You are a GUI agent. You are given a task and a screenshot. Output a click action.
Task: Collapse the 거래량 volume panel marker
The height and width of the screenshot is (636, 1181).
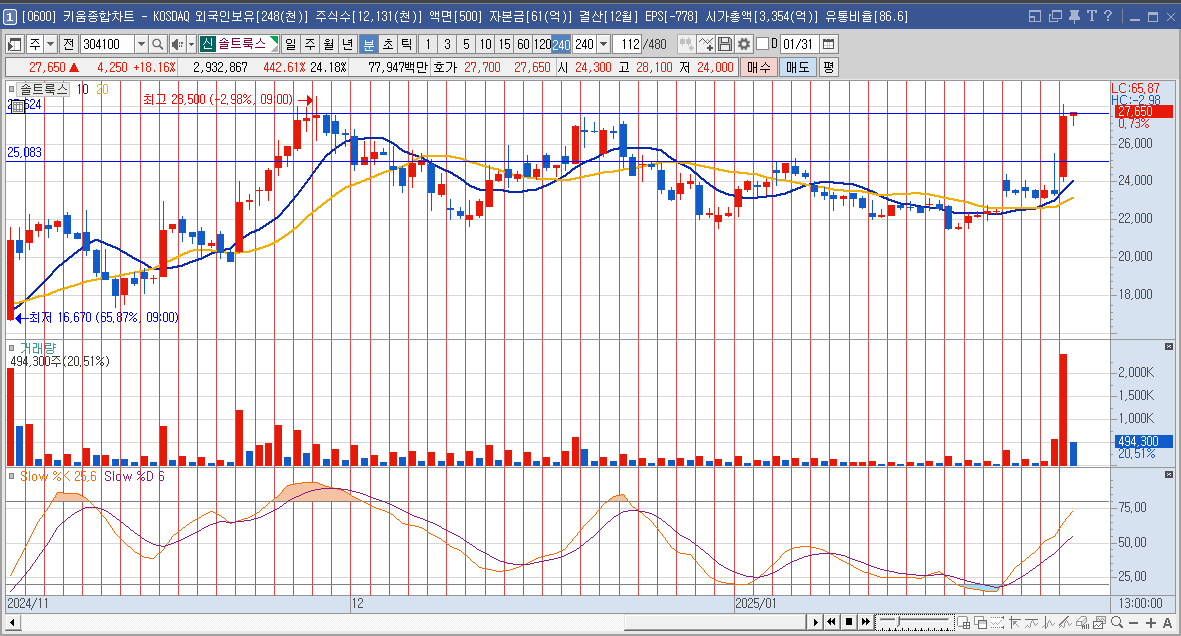[11, 347]
